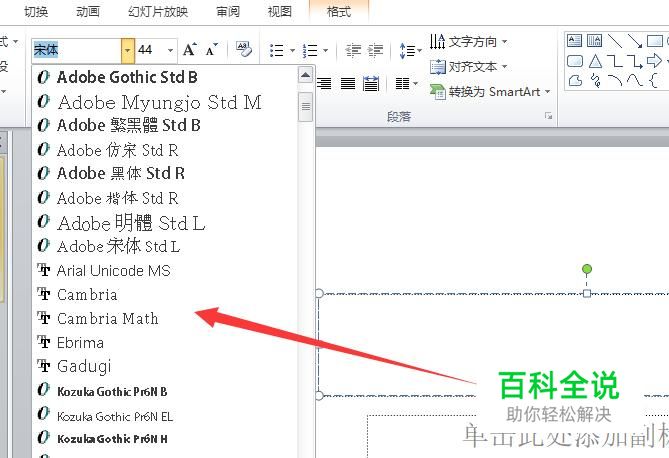Insert a vertical text box shape
Viewport: 669px width, 458px height.
pyautogui.click(x=594, y=41)
